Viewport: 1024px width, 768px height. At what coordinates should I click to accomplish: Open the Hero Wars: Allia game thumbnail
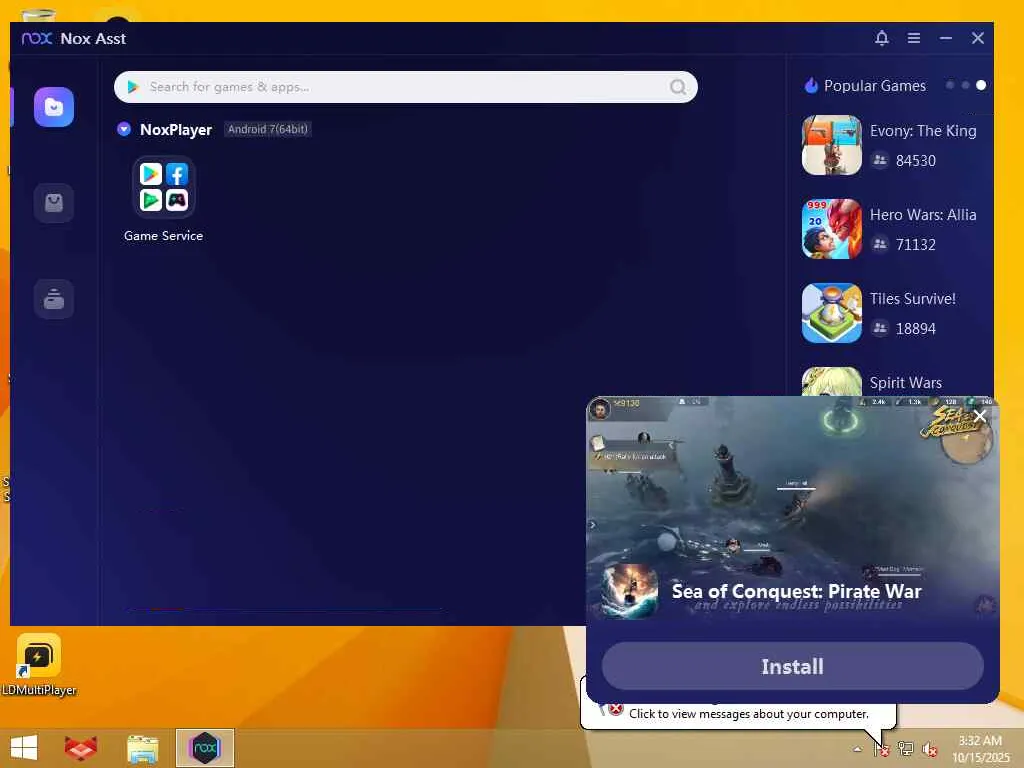(x=831, y=229)
